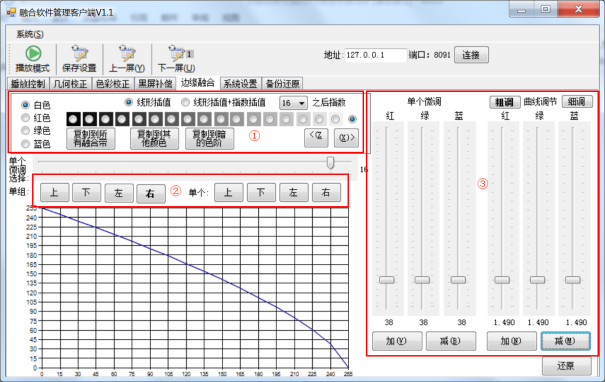
Task: Select the 绿色 radio button
Action: tap(25, 130)
